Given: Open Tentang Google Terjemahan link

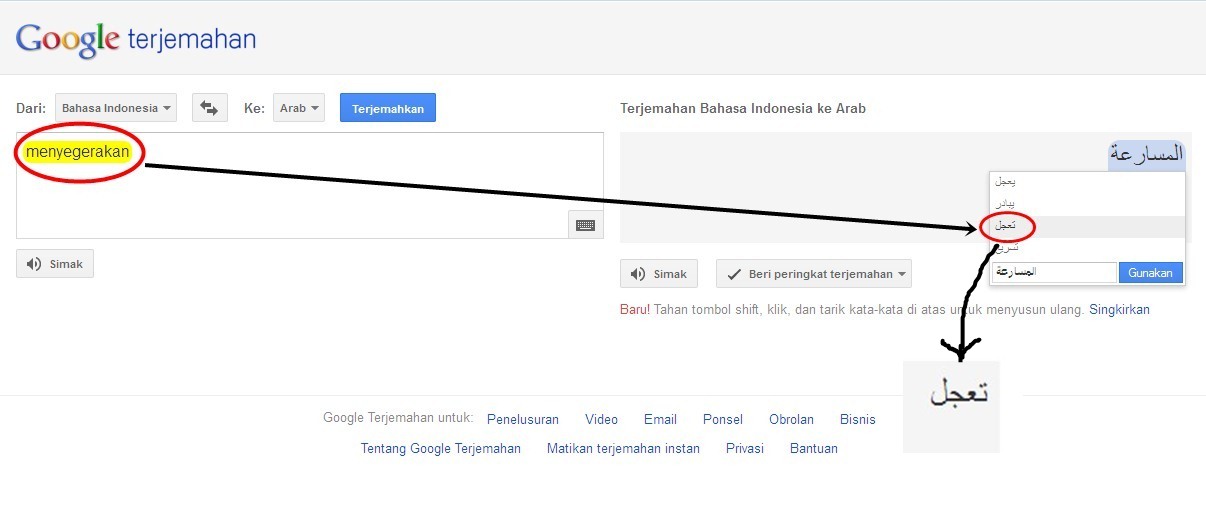Looking at the screenshot, I should (x=441, y=448).
